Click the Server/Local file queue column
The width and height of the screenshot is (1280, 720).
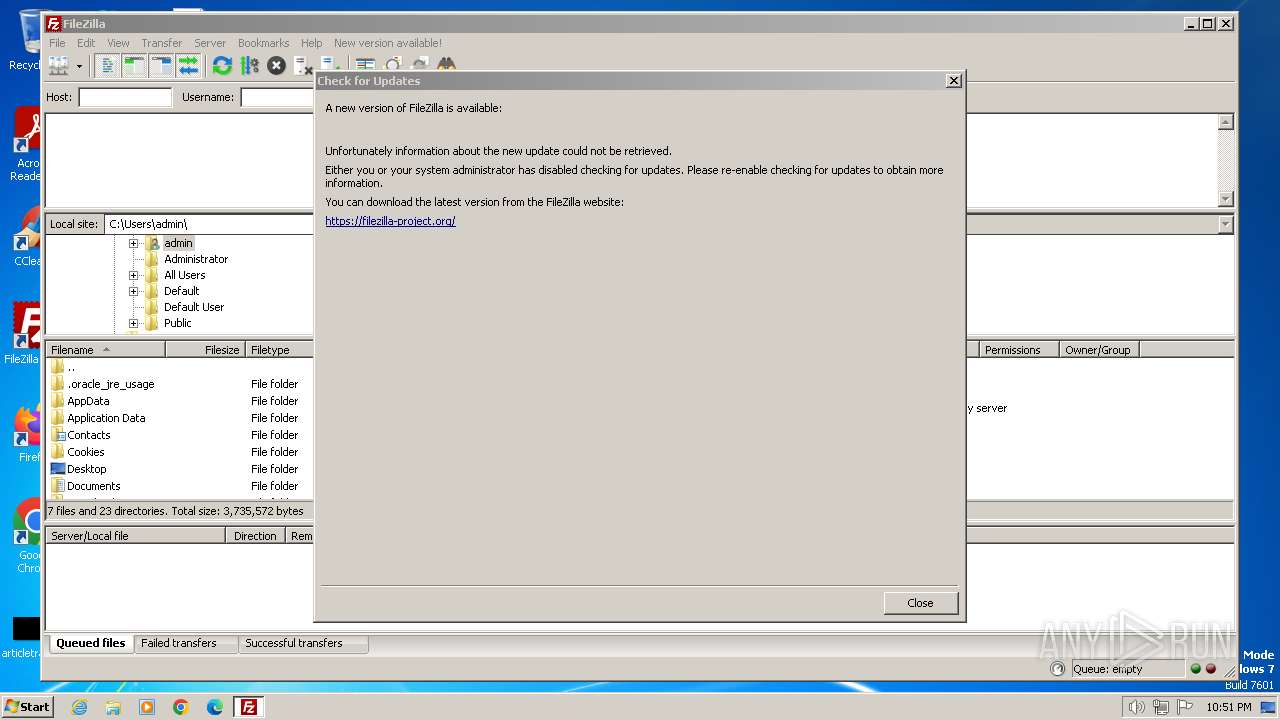click(136, 536)
